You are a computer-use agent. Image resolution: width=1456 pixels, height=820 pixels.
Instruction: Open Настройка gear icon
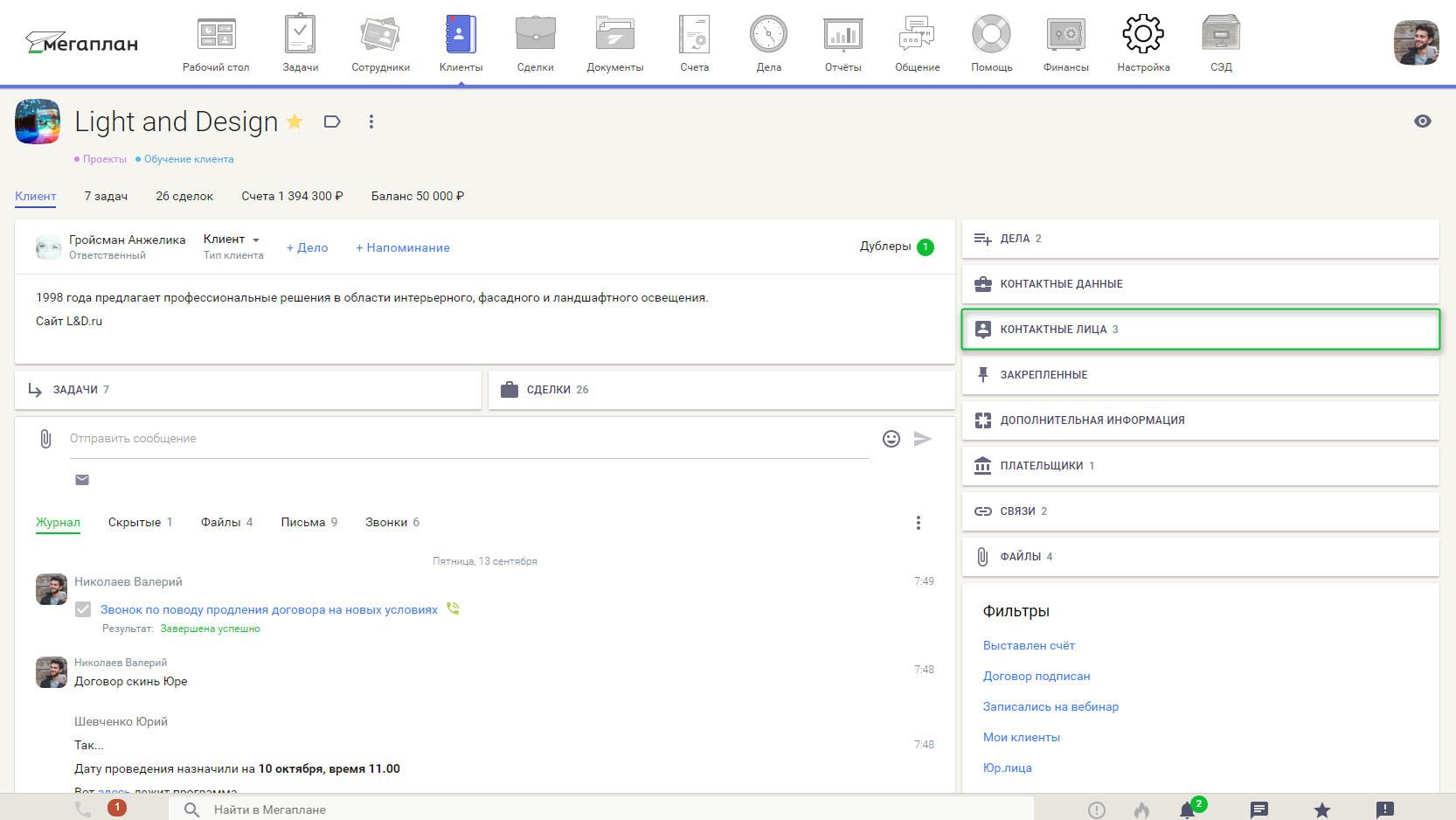pos(1143,34)
